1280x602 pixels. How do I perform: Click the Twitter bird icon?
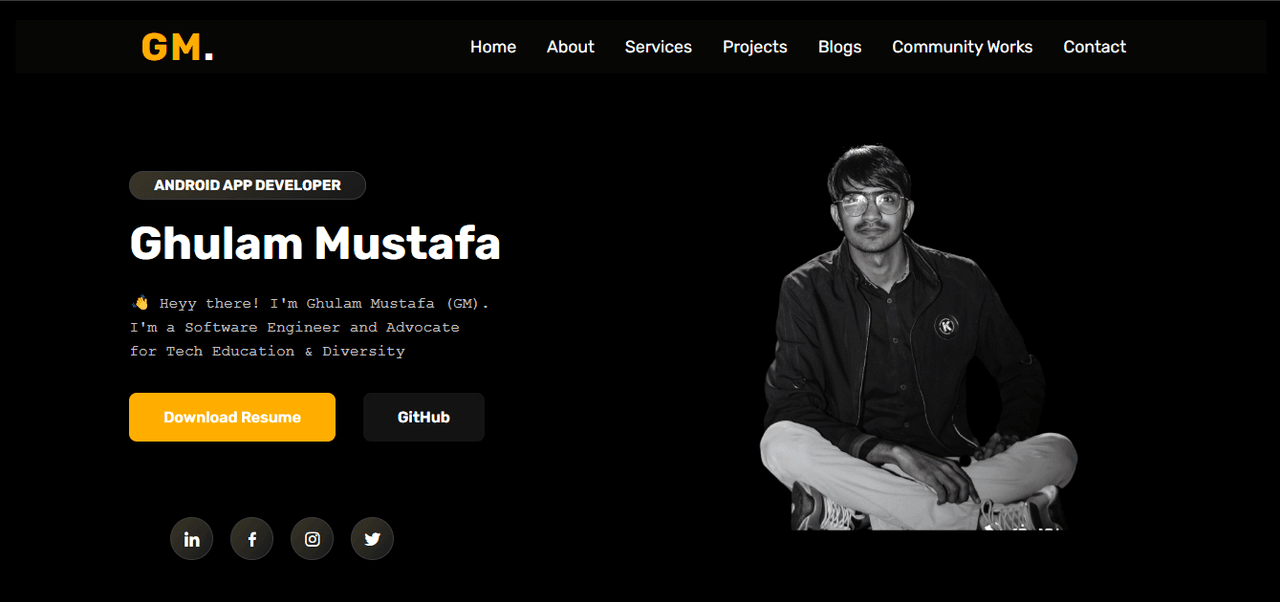[x=372, y=539]
